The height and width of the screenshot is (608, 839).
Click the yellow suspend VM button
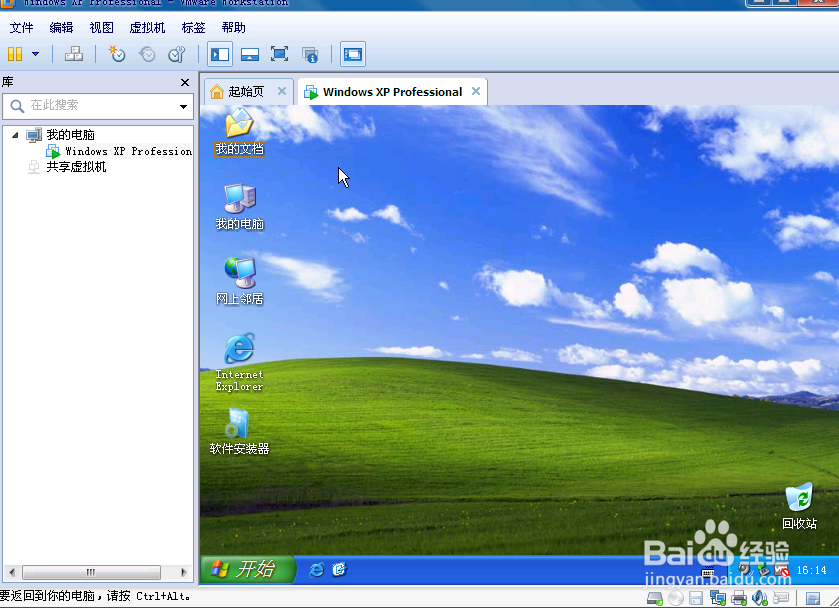[x=15, y=54]
